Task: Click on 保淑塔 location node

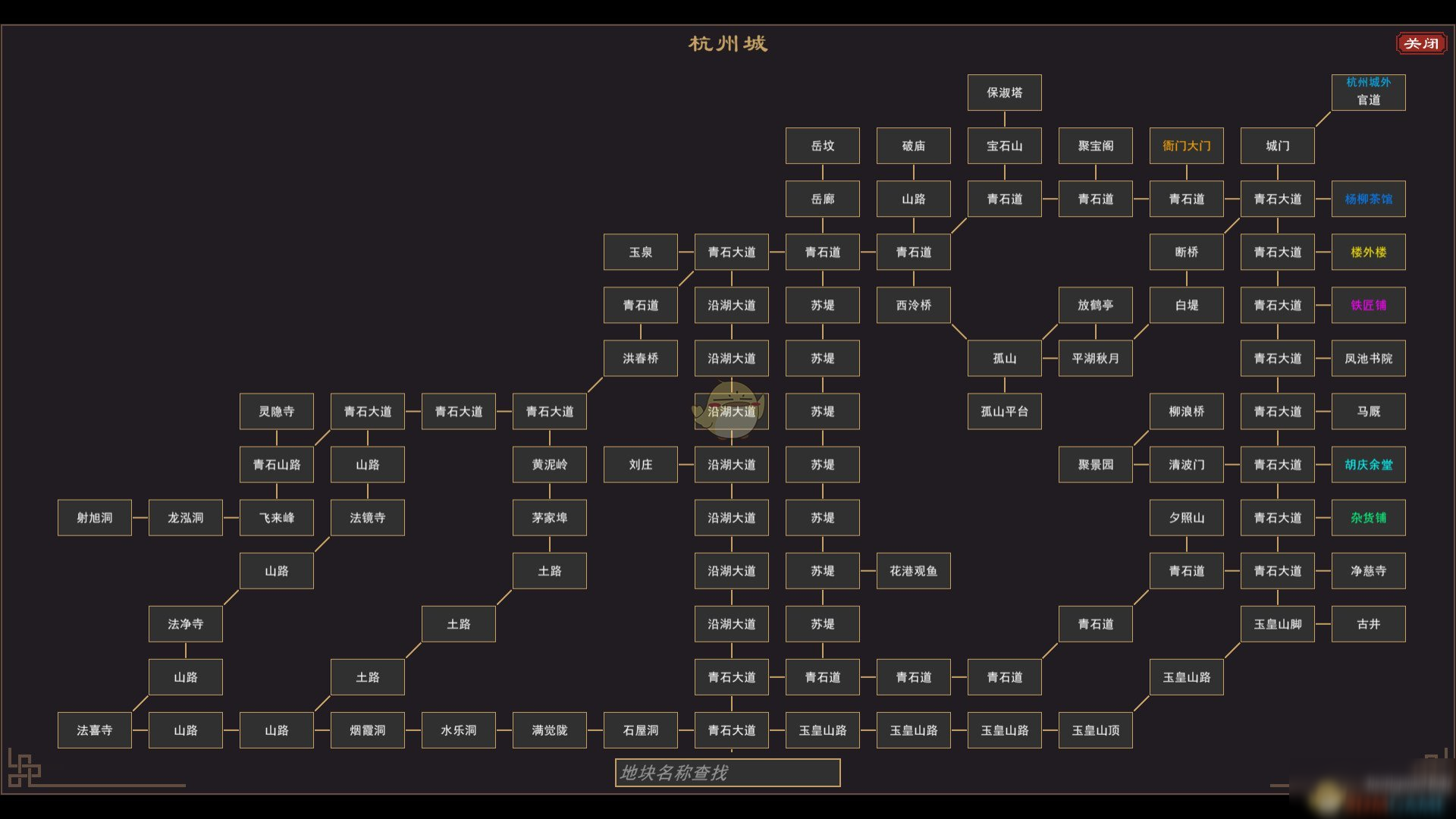Action: point(1004,93)
